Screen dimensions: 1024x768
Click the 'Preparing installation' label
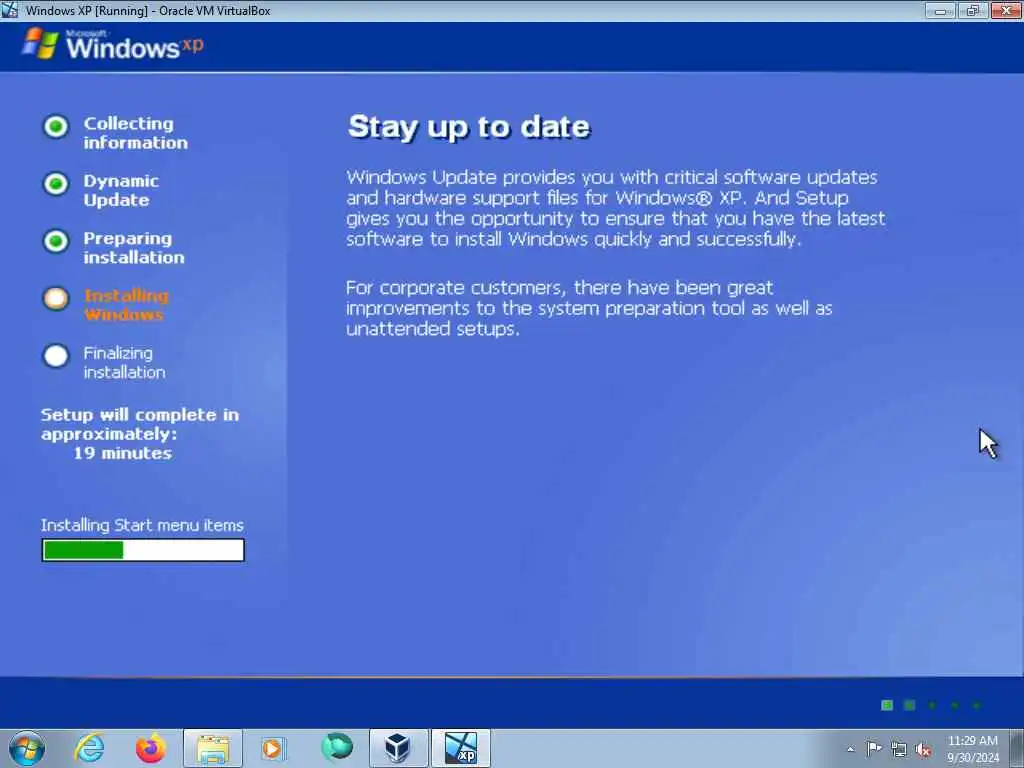click(134, 248)
